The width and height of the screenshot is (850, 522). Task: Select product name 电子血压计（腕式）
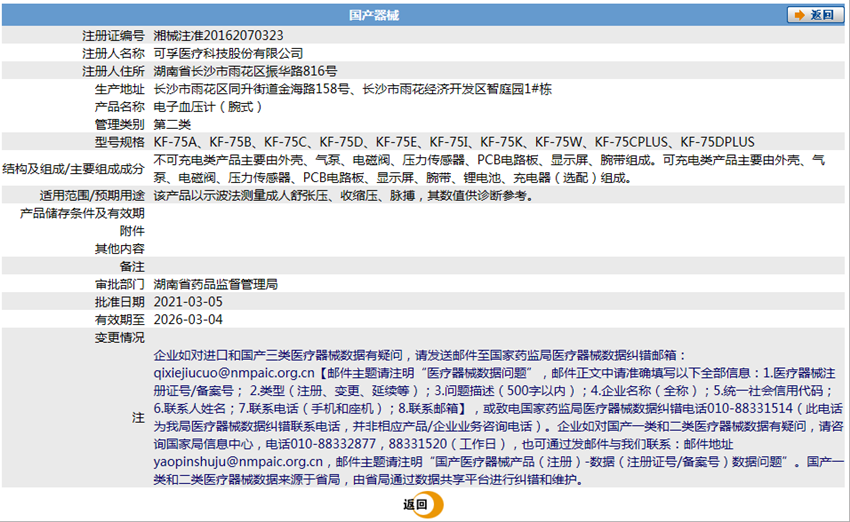coord(208,107)
